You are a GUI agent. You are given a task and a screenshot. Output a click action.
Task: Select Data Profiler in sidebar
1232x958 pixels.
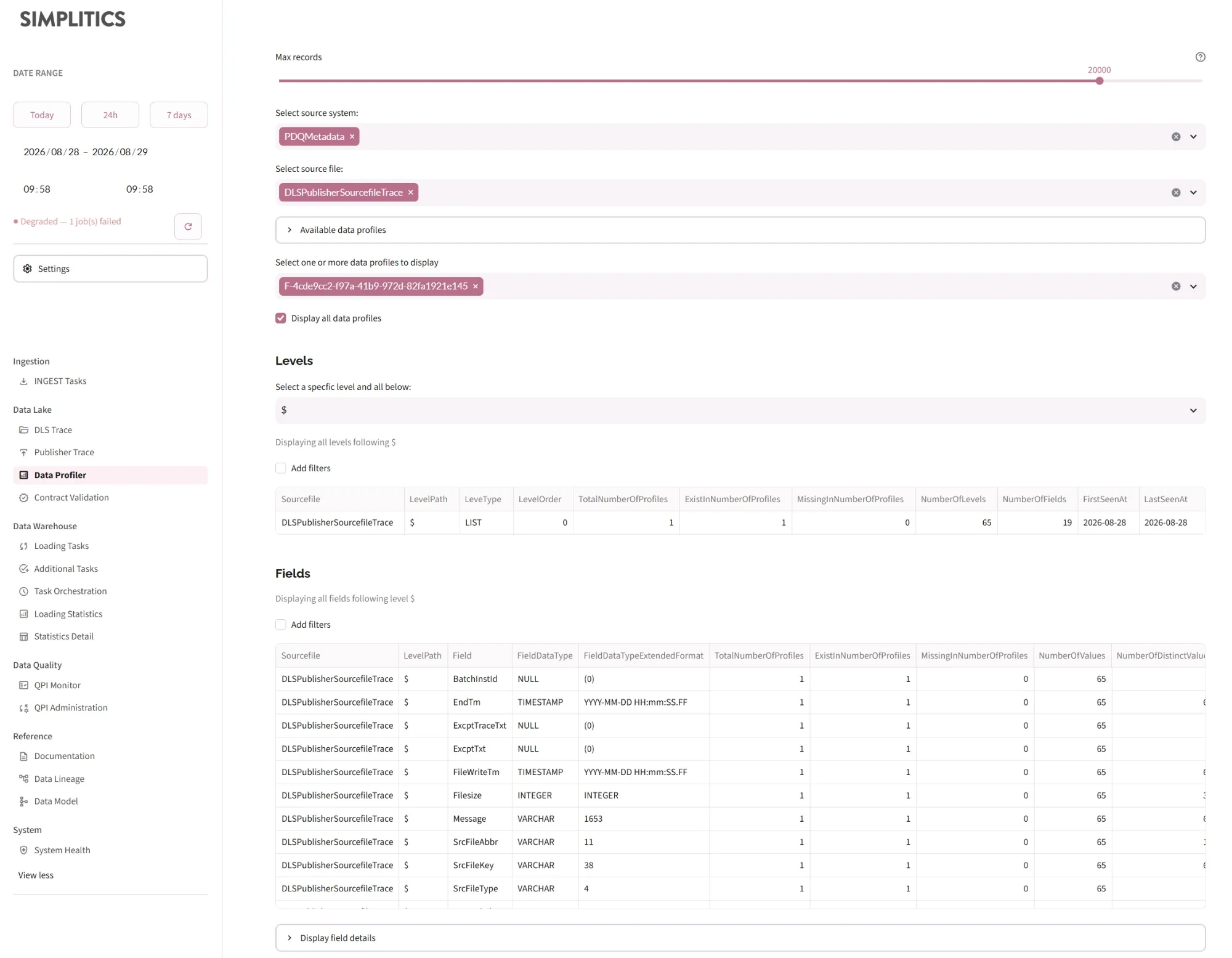pos(110,475)
